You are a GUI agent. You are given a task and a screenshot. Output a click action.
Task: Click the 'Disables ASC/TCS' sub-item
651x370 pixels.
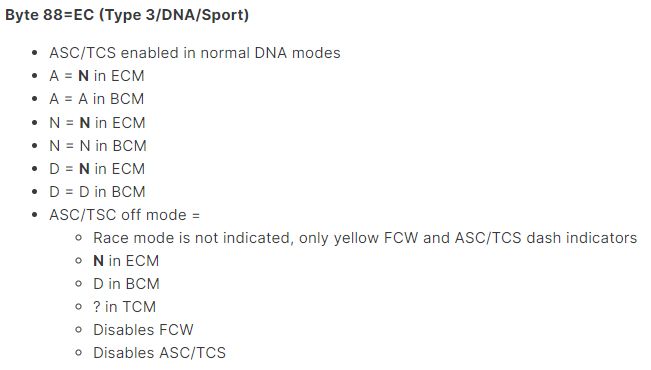[x=159, y=353]
